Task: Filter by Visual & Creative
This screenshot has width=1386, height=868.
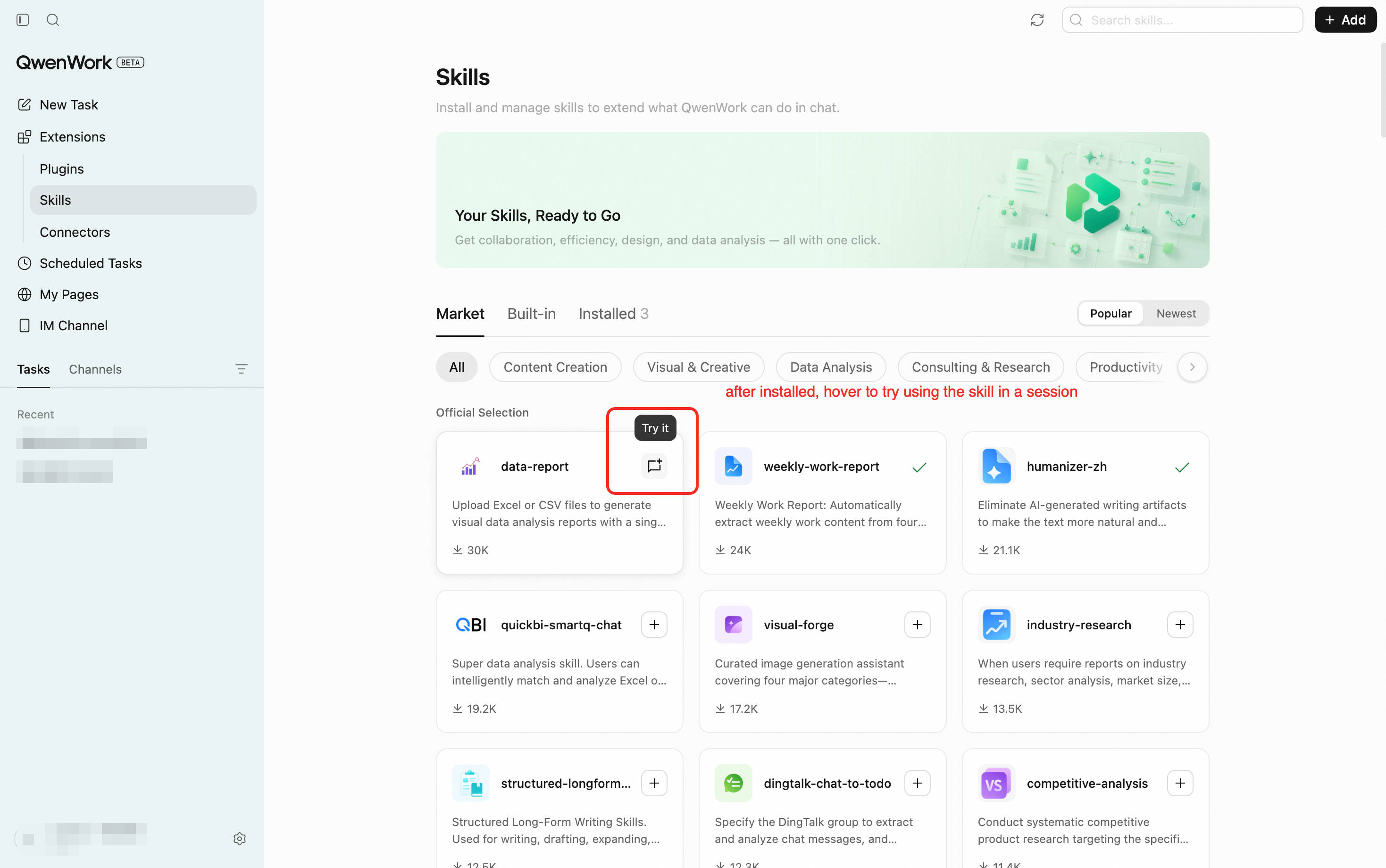Action: pos(699,367)
